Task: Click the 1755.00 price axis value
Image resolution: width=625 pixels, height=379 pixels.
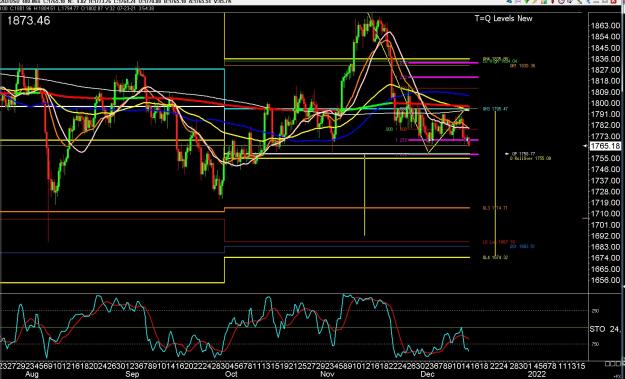Action: [605, 158]
